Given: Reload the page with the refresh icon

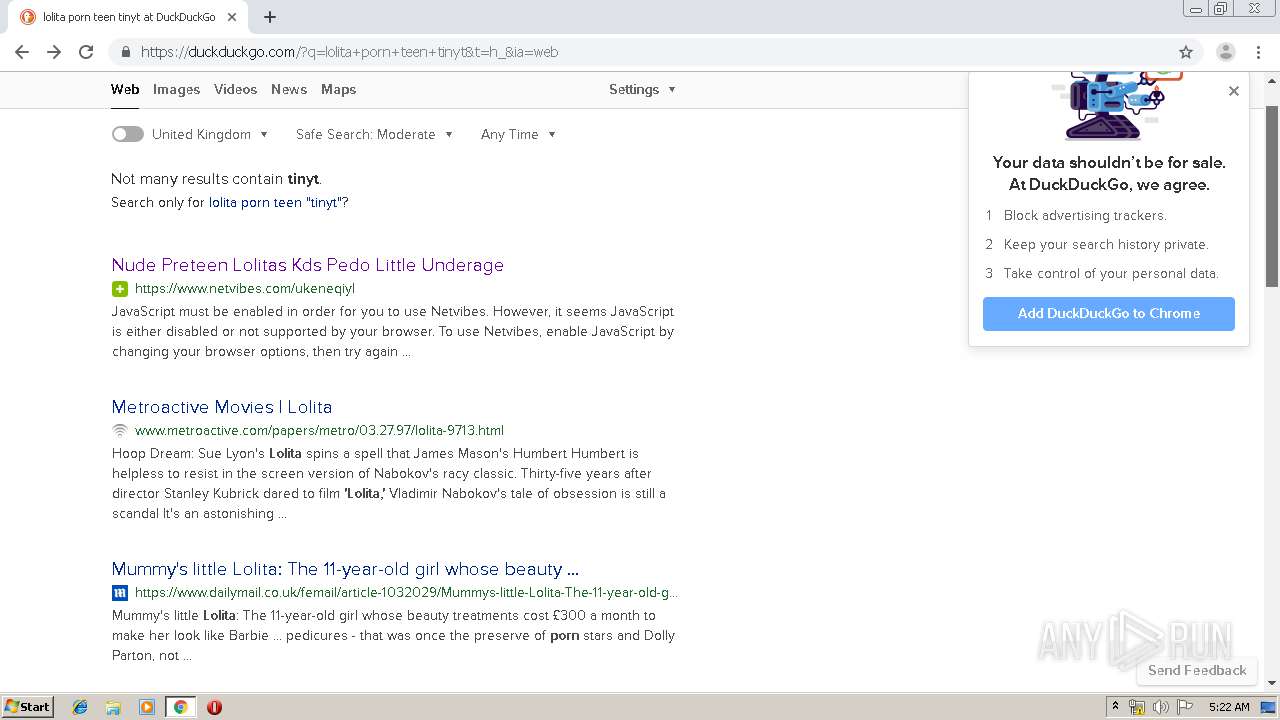Looking at the screenshot, I should (86, 52).
